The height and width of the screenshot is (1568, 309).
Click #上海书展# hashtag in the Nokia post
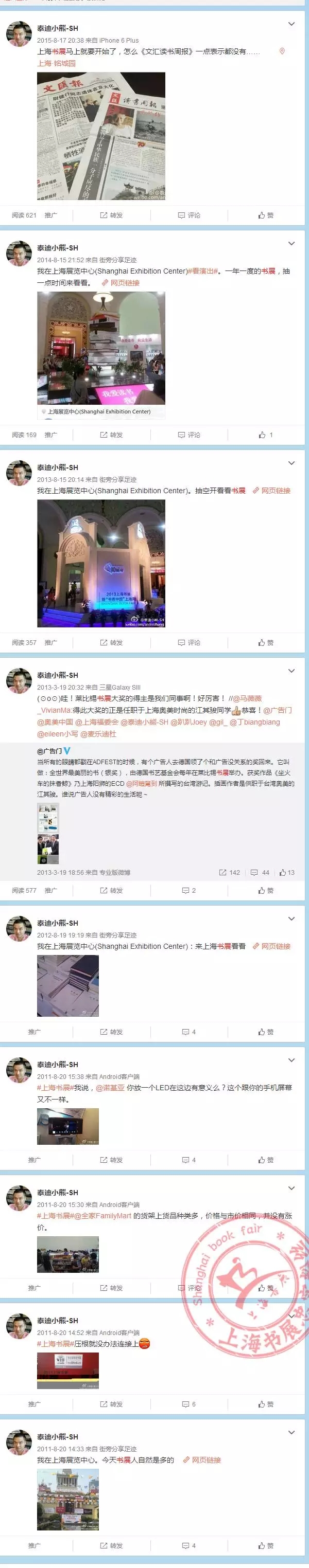pyautogui.click(x=55, y=1088)
